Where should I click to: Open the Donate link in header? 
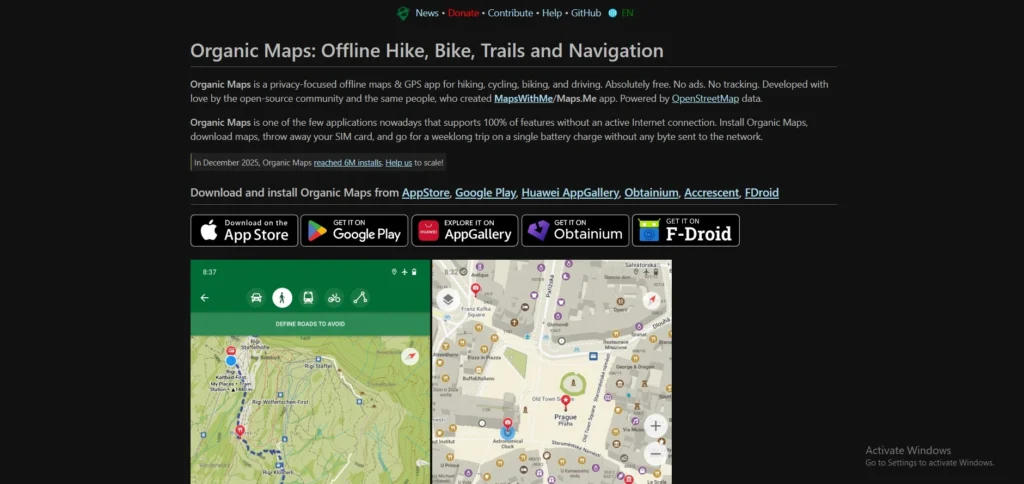463,13
